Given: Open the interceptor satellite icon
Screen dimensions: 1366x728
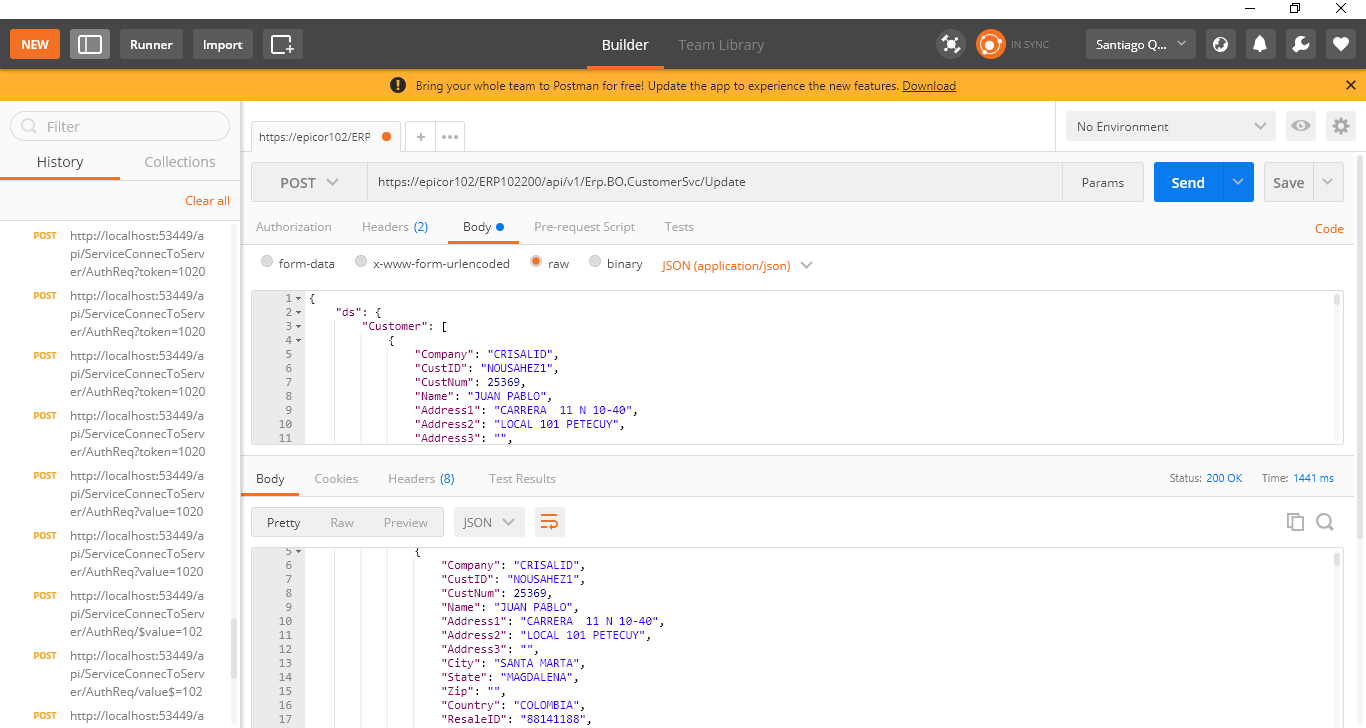Looking at the screenshot, I should coord(951,44).
